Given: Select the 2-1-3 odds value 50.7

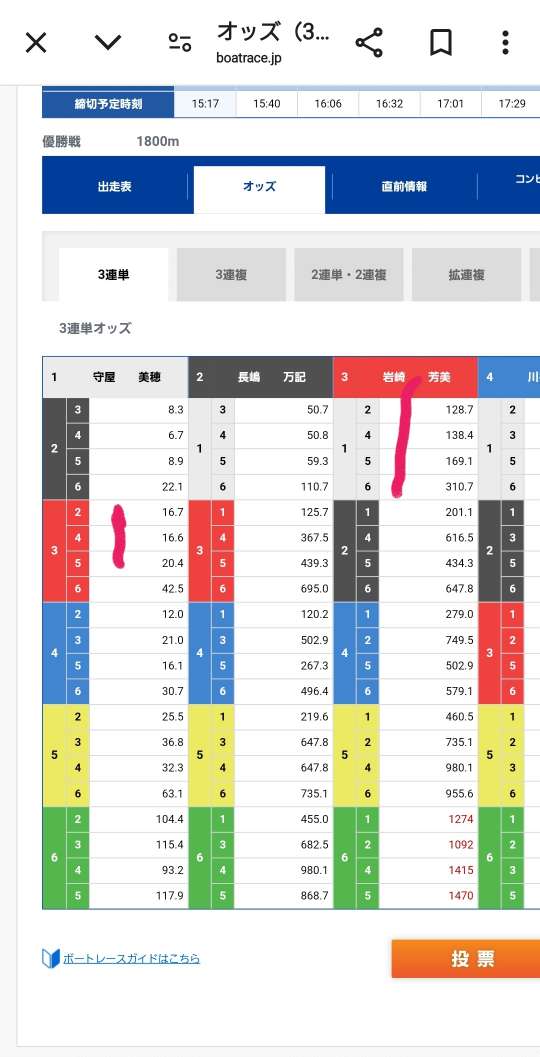Looking at the screenshot, I should click(x=283, y=410).
